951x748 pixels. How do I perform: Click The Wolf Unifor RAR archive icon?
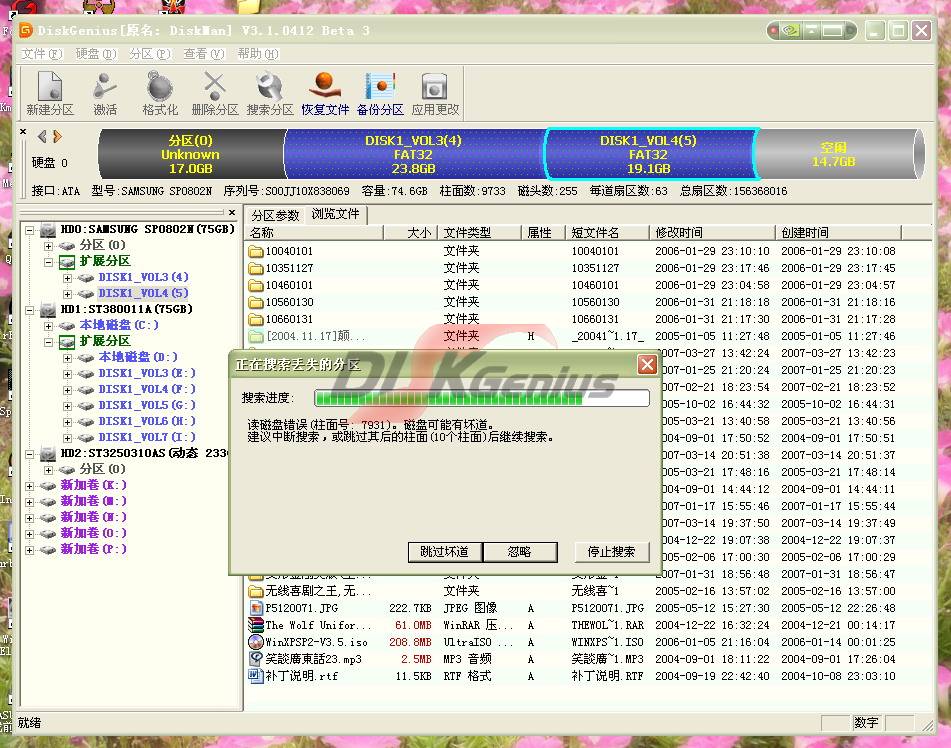pos(255,625)
